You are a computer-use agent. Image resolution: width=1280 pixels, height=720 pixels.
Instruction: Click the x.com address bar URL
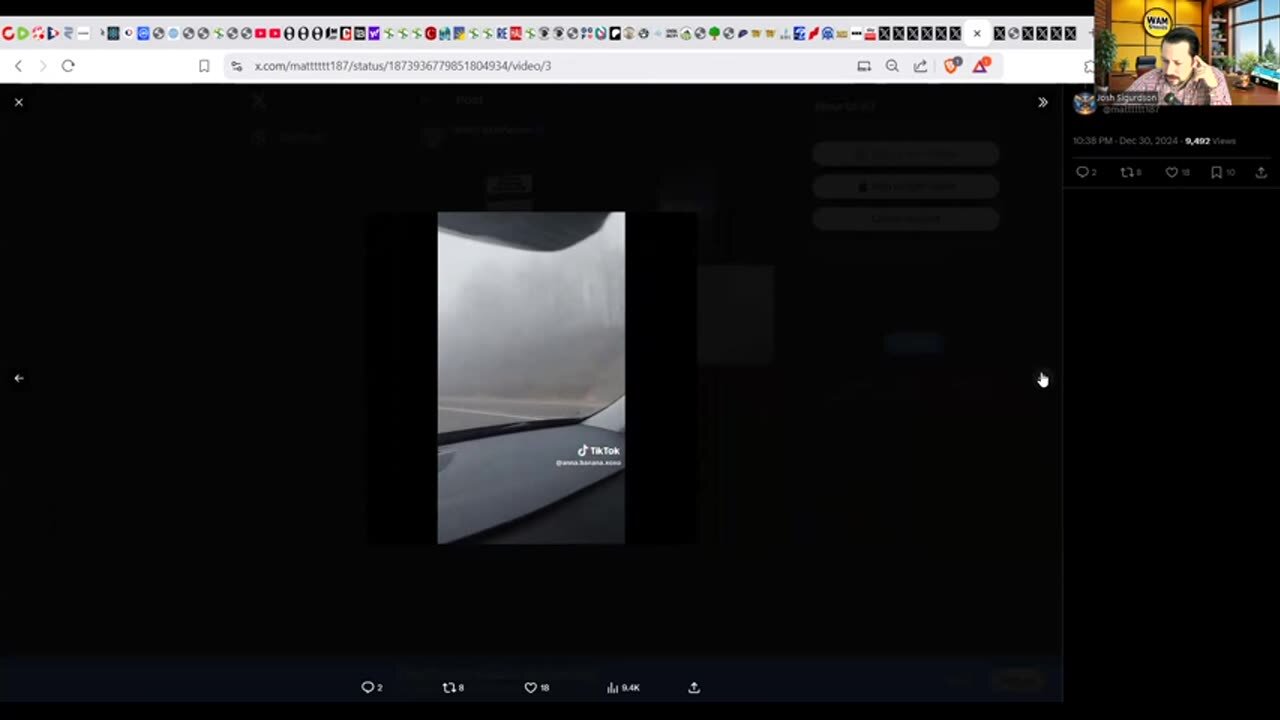[x=403, y=66]
